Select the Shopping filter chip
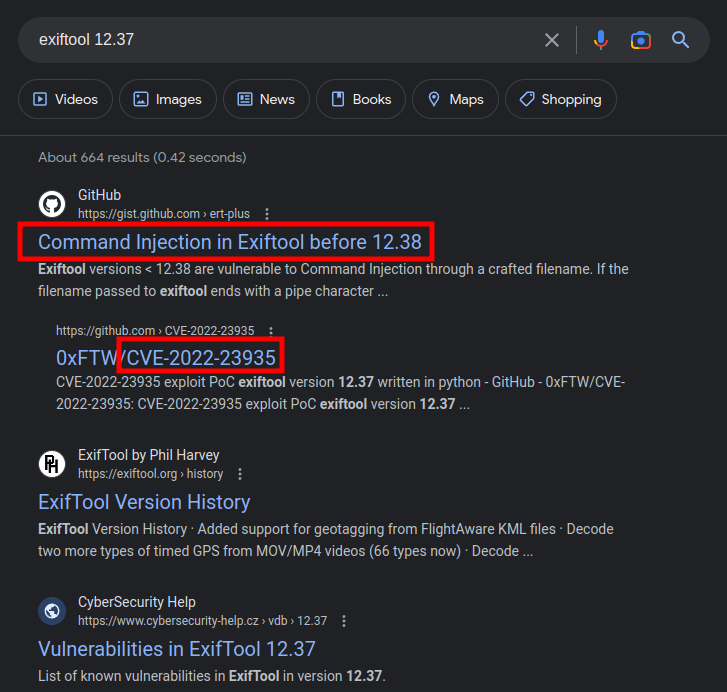The height and width of the screenshot is (692, 727). (560, 99)
